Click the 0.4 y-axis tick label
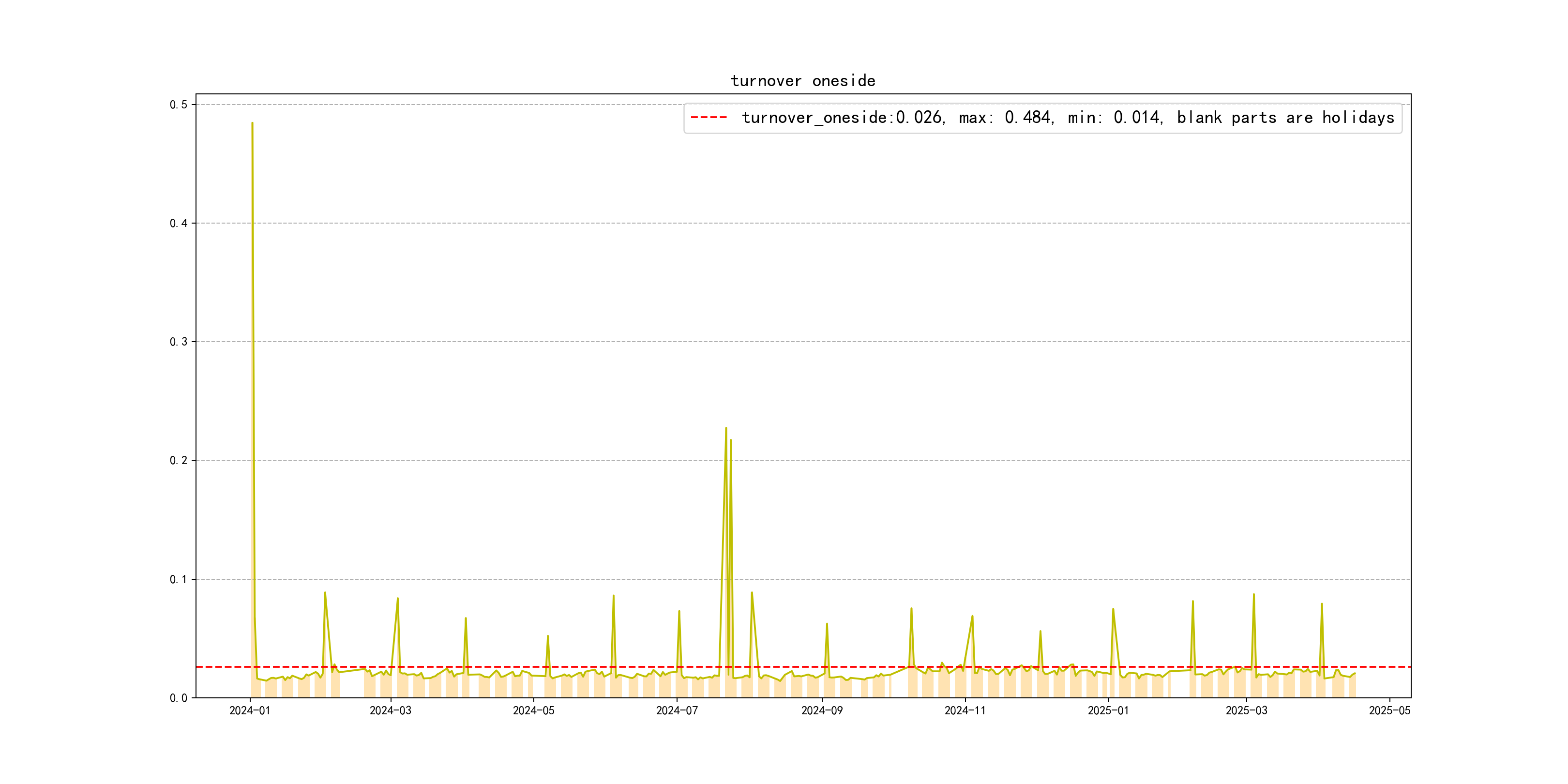Image resolution: width=1568 pixels, height=784 pixels. (x=179, y=224)
